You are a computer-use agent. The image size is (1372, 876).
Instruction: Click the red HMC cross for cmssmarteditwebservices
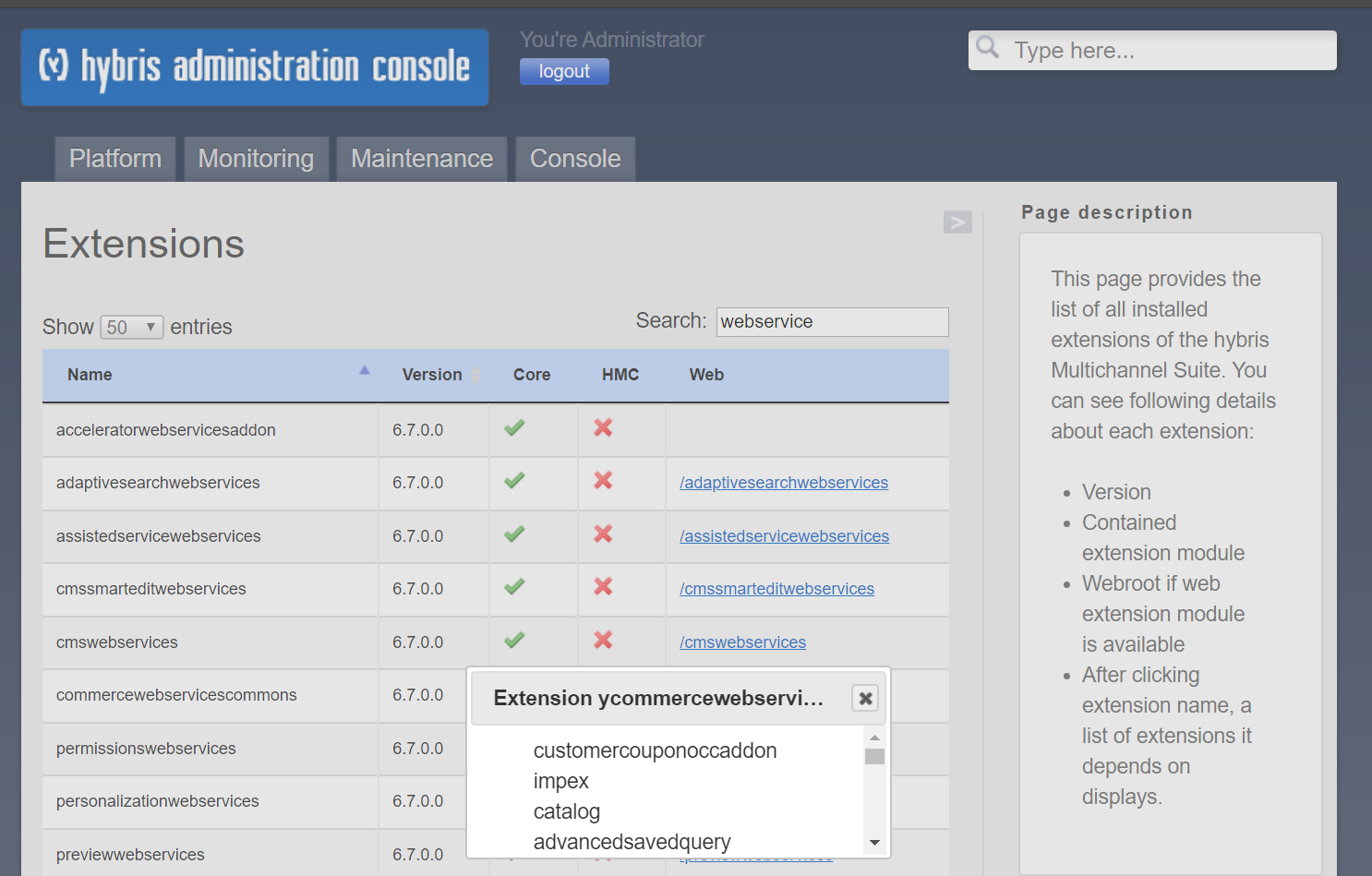point(603,587)
